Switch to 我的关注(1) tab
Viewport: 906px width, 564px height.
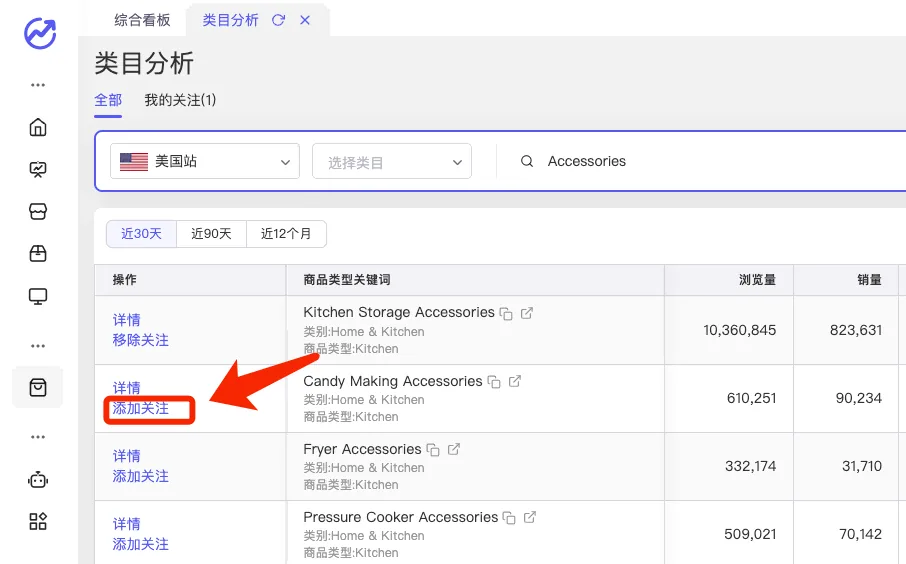click(x=180, y=100)
